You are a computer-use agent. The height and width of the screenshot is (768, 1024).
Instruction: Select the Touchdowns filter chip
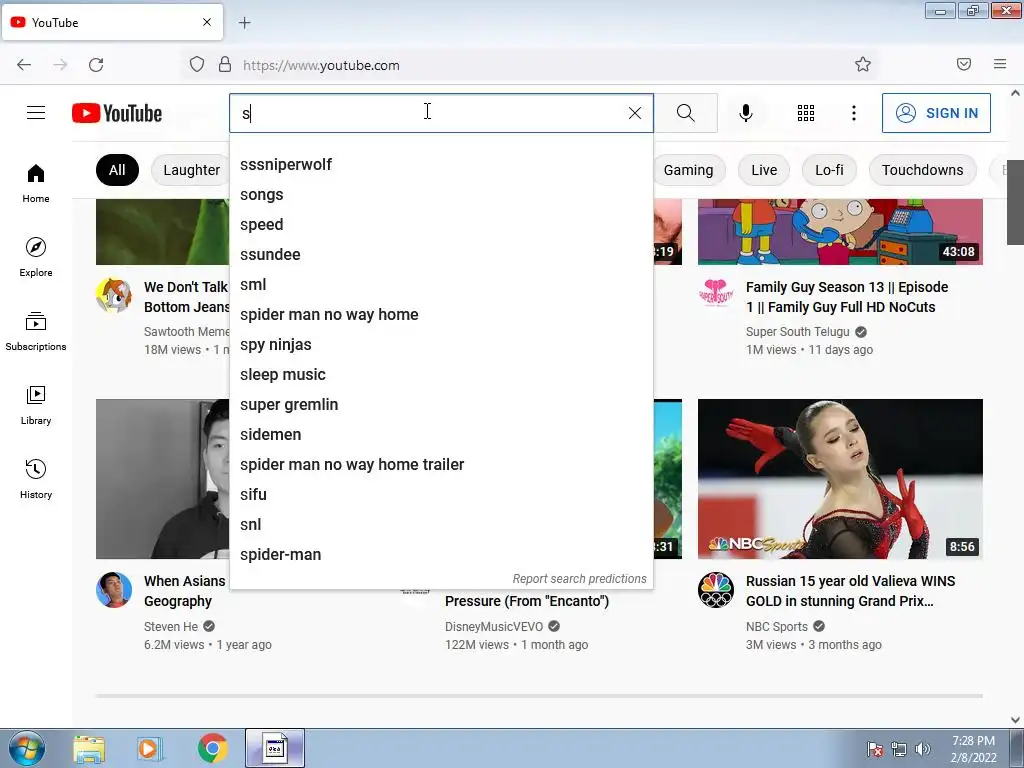click(922, 170)
